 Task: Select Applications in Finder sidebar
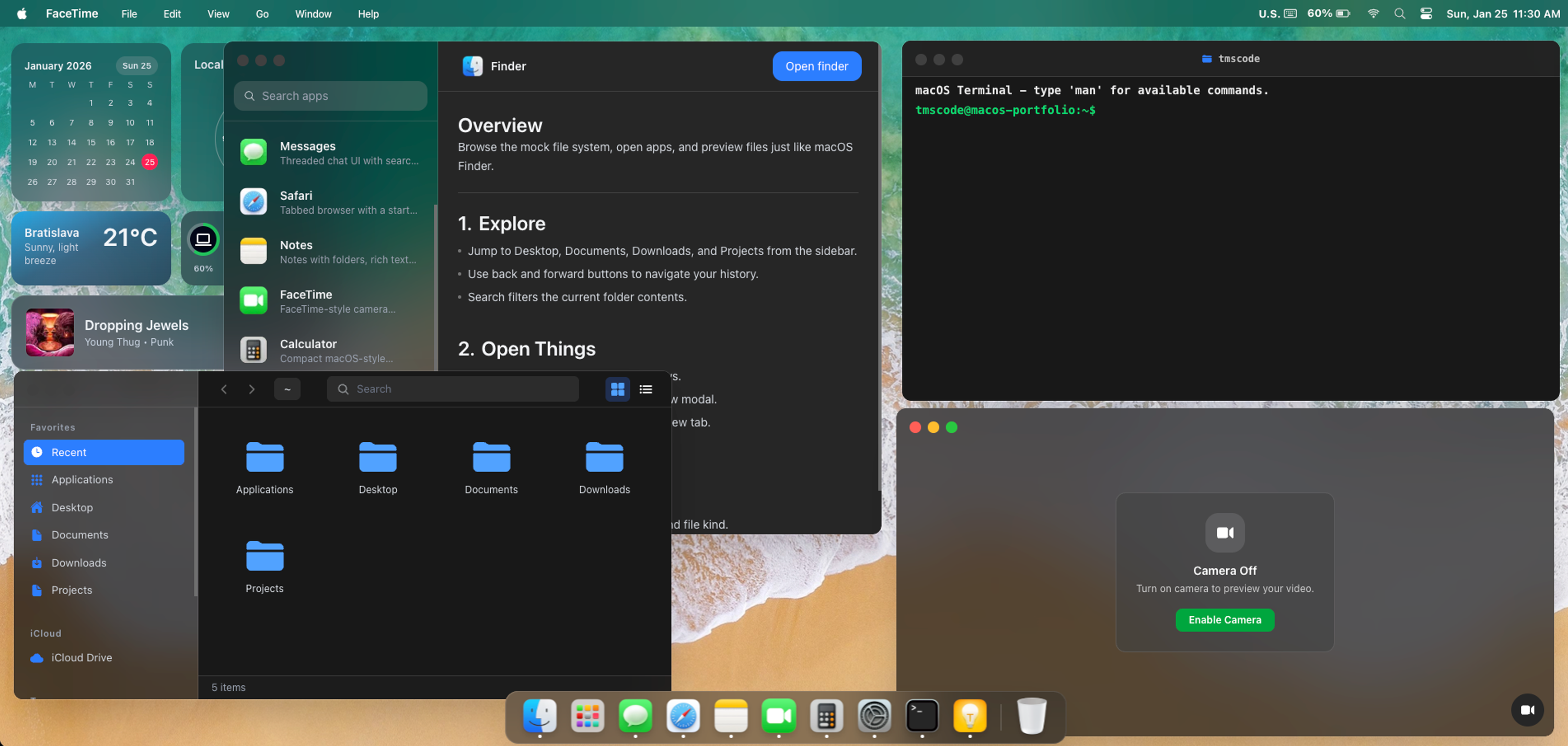(x=103, y=479)
